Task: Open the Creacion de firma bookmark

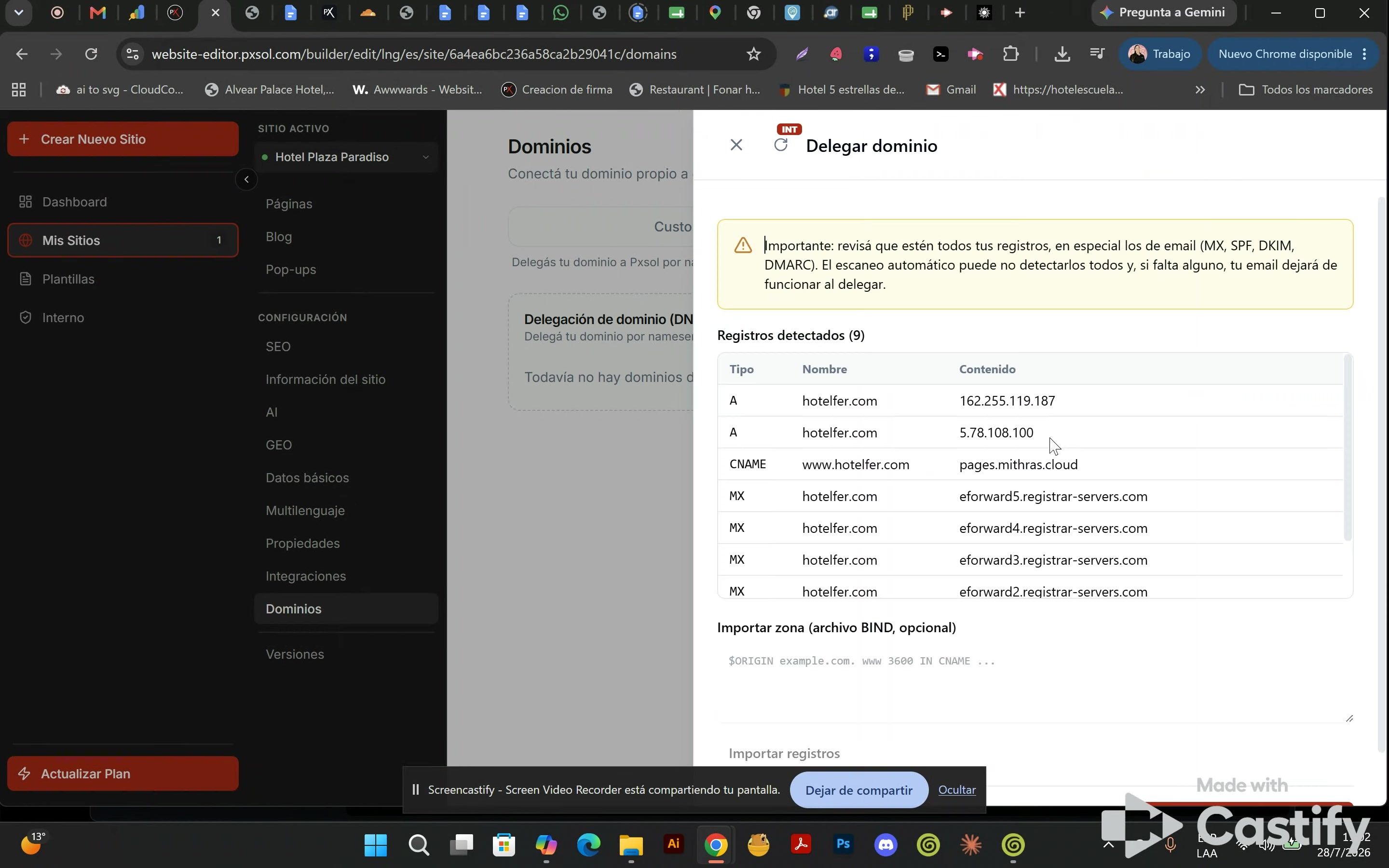Action: click(557, 90)
